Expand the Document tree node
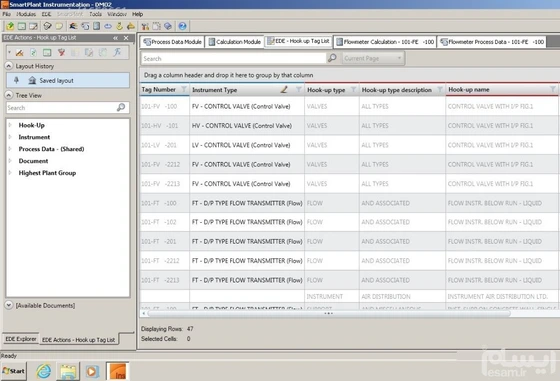 pyautogui.click(x=10, y=161)
